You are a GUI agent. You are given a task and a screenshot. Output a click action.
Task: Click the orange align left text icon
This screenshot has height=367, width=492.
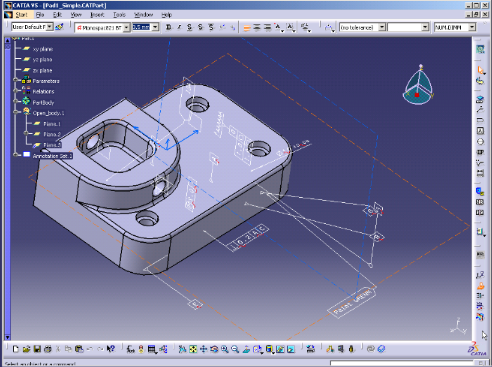click(247, 28)
